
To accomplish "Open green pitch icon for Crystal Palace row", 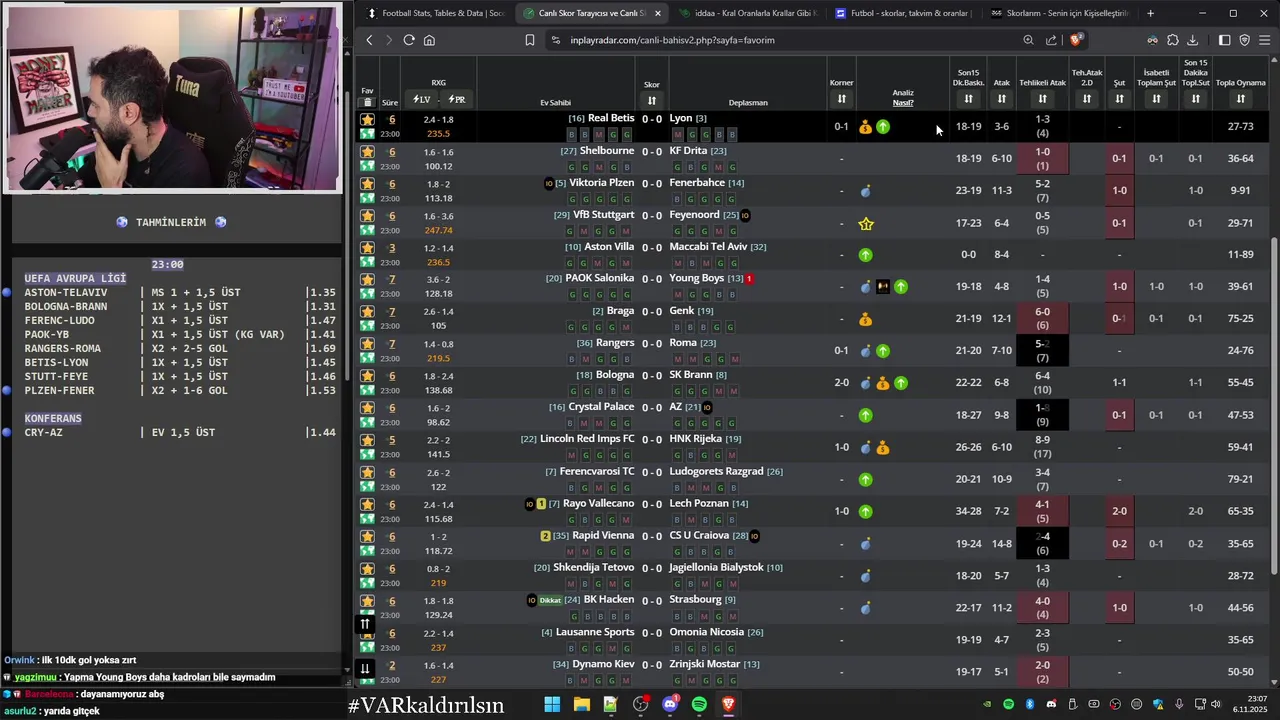I will (x=367, y=423).
